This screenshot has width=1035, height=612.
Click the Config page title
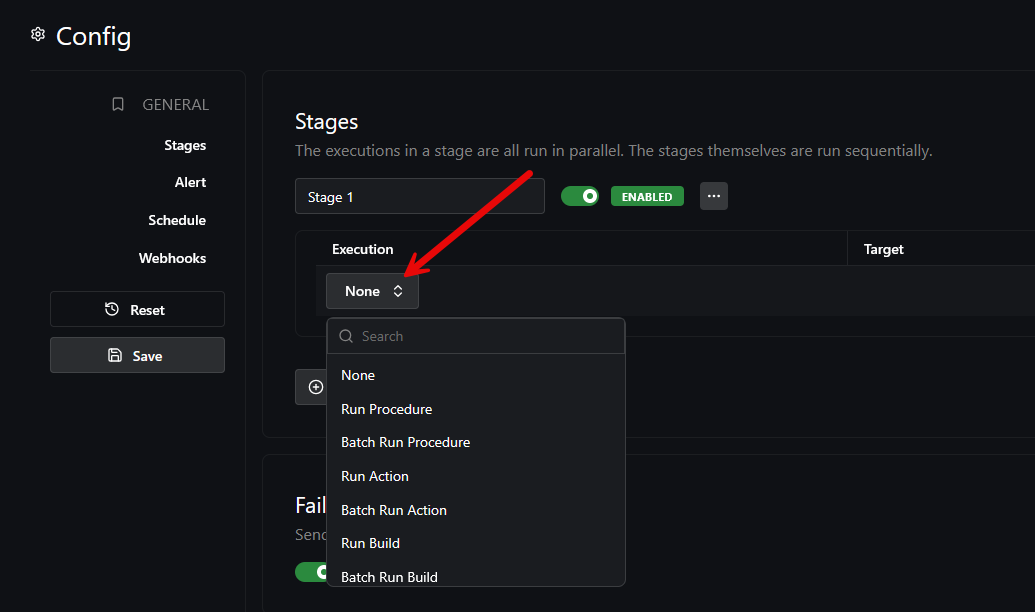click(x=93, y=36)
